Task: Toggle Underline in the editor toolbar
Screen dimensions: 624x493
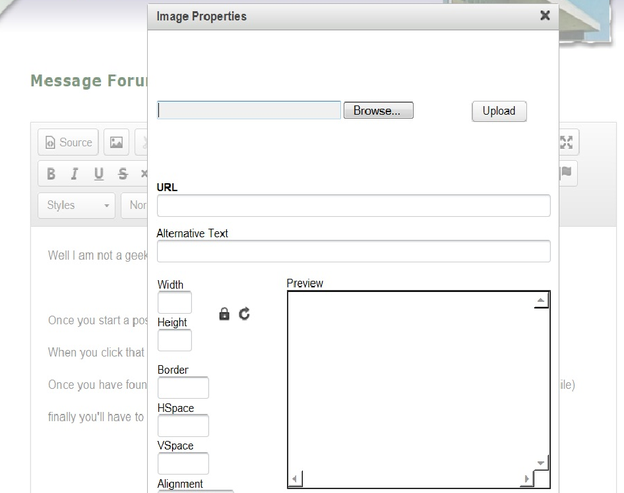Action: click(x=99, y=174)
